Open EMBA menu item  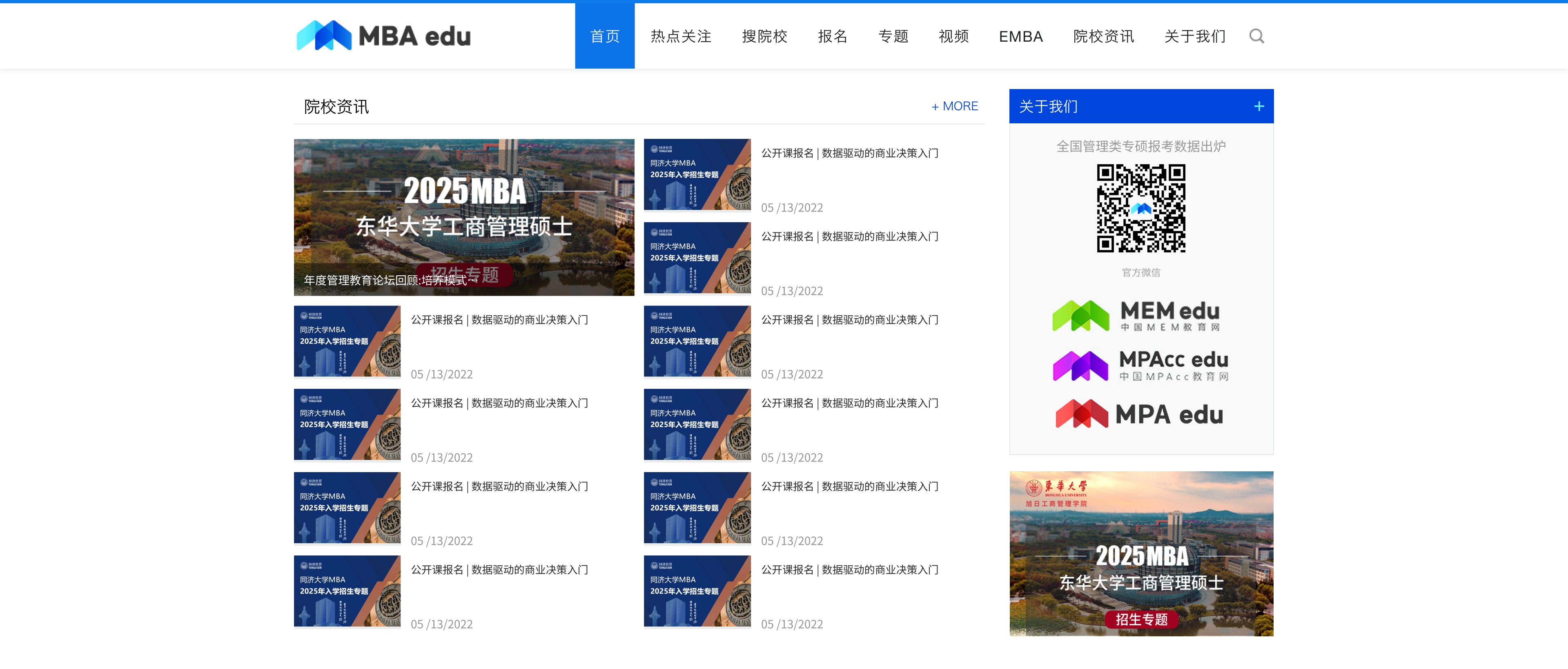pyautogui.click(x=1021, y=36)
